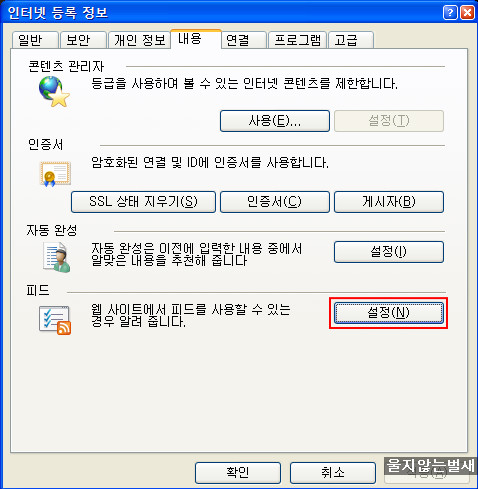Click the help question mark icon
478x489 pixels.
point(450,13)
